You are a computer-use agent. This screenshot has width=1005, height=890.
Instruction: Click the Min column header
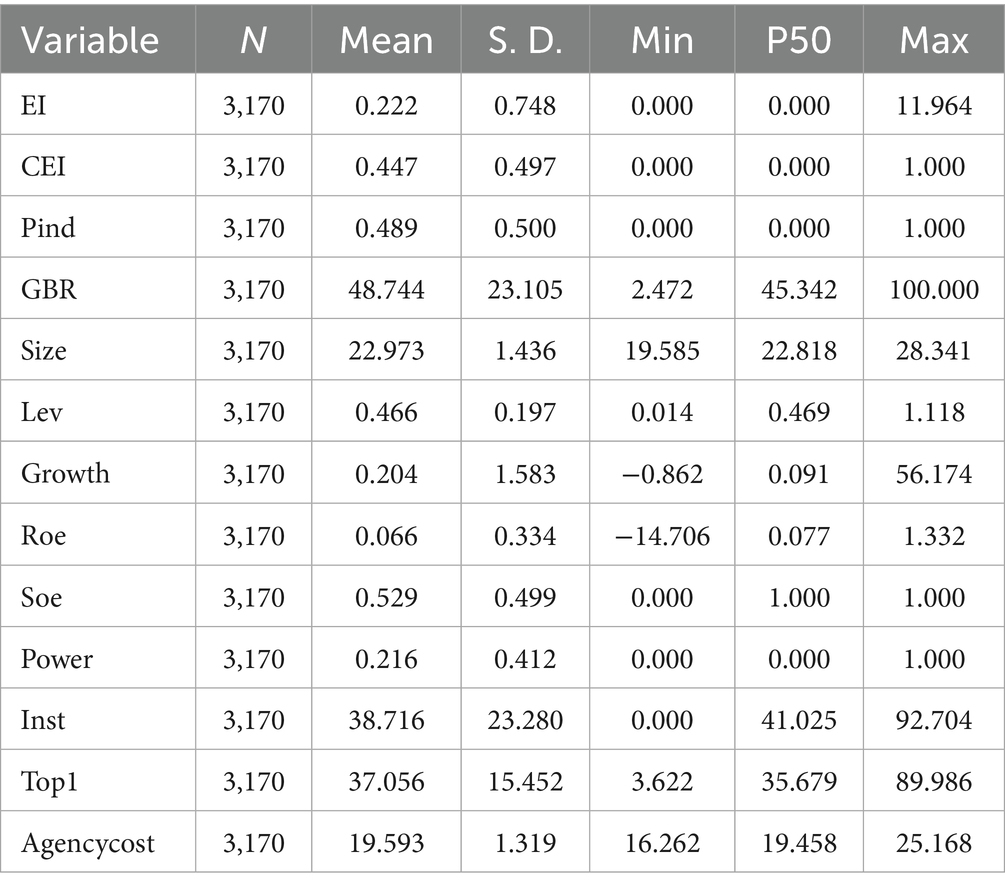663,40
